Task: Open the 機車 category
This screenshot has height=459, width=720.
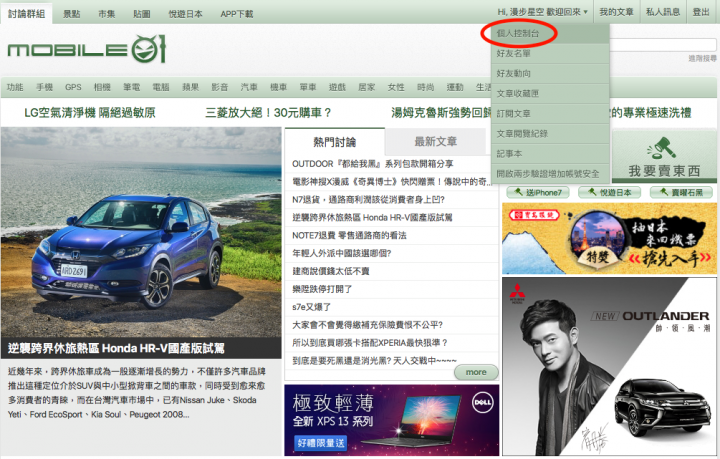Action: tap(278, 87)
